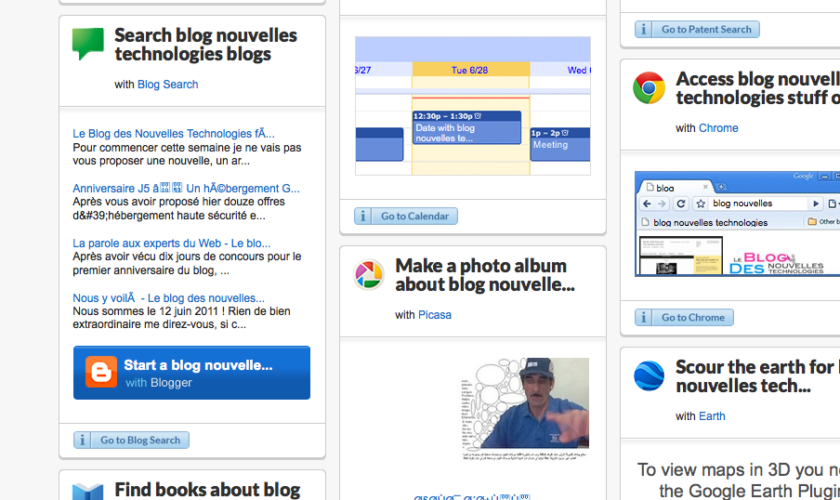Click the green Blog Search speech-bubble icon
The height and width of the screenshot is (500, 840).
(x=88, y=44)
